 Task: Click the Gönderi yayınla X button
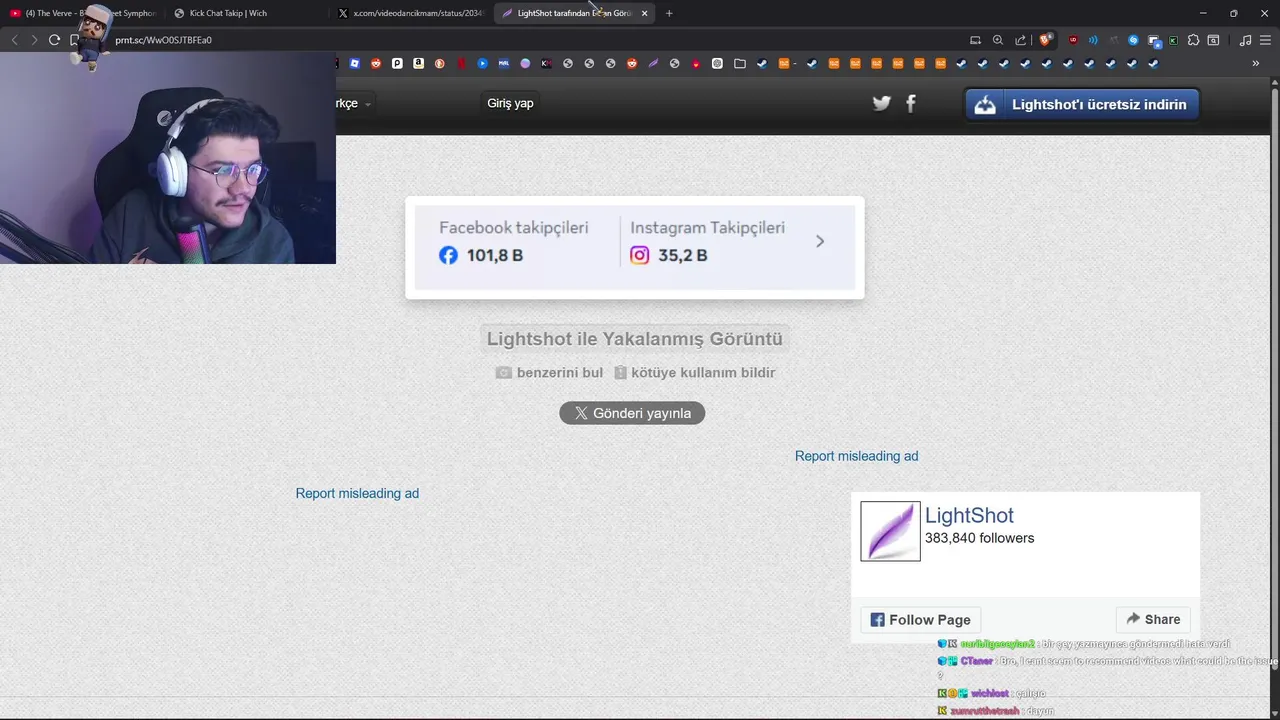[x=632, y=413]
